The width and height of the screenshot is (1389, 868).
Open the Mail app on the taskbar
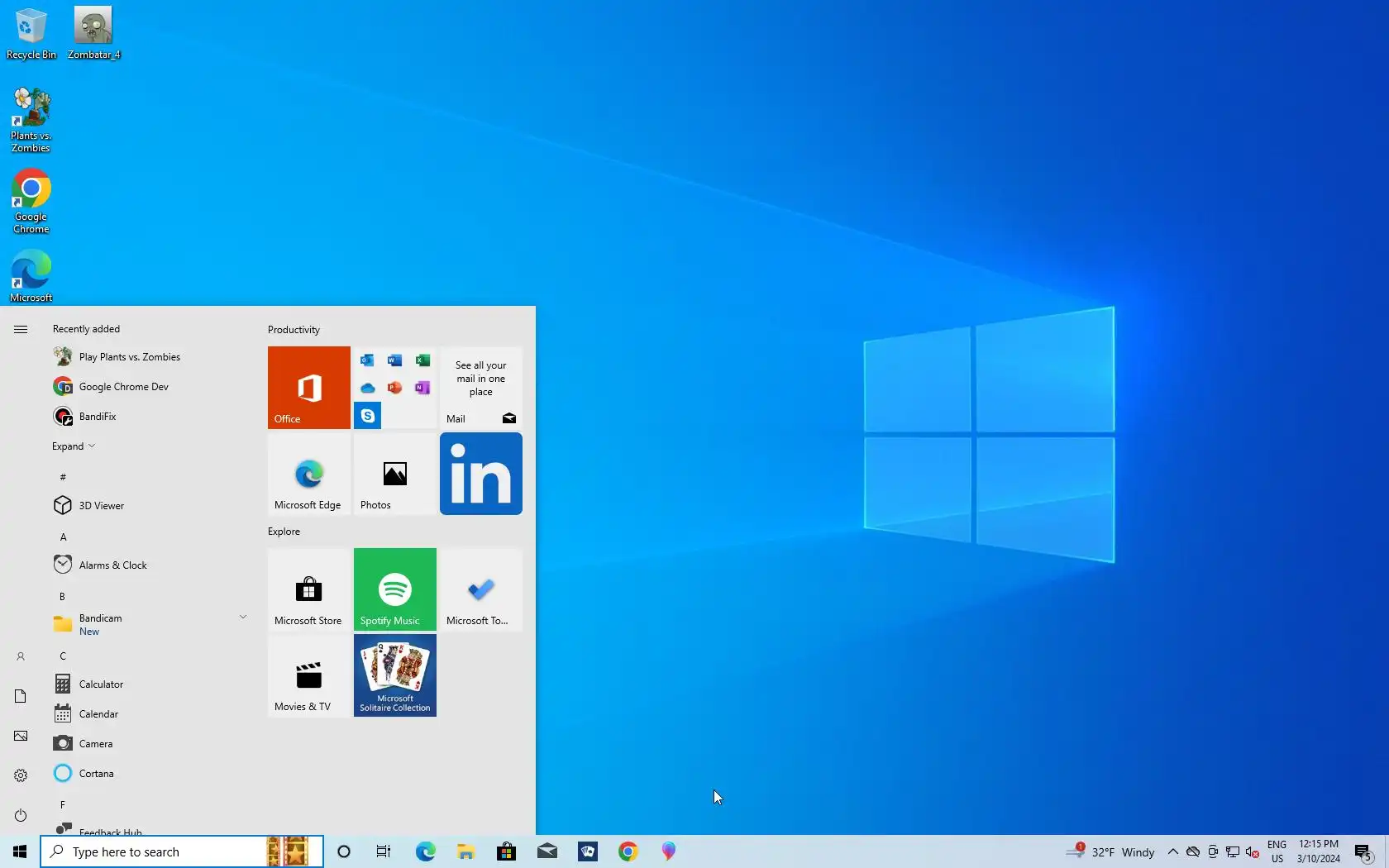coord(547,851)
